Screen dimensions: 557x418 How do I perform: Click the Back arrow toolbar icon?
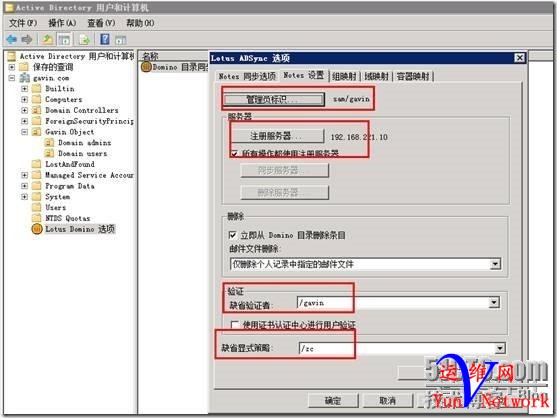coord(12,39)
